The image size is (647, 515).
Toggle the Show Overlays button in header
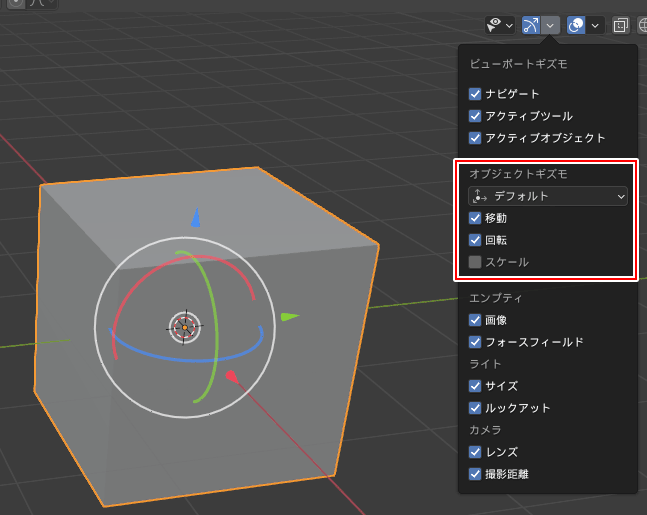point(577,24)
